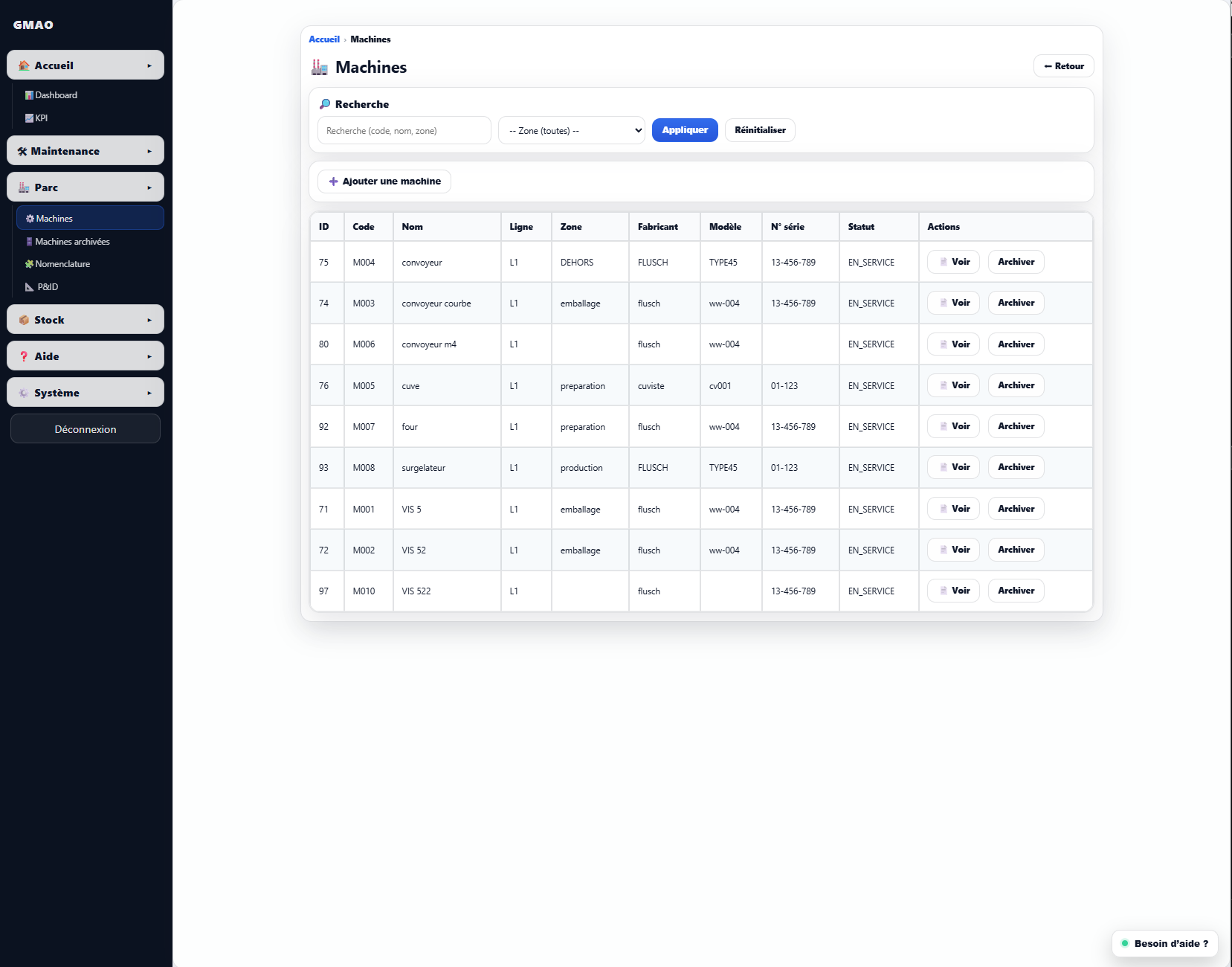The height and width of the screenshot is (967, 1232).
Task: Expand the Maintenance menu section
Action: (x=86, y=151)
